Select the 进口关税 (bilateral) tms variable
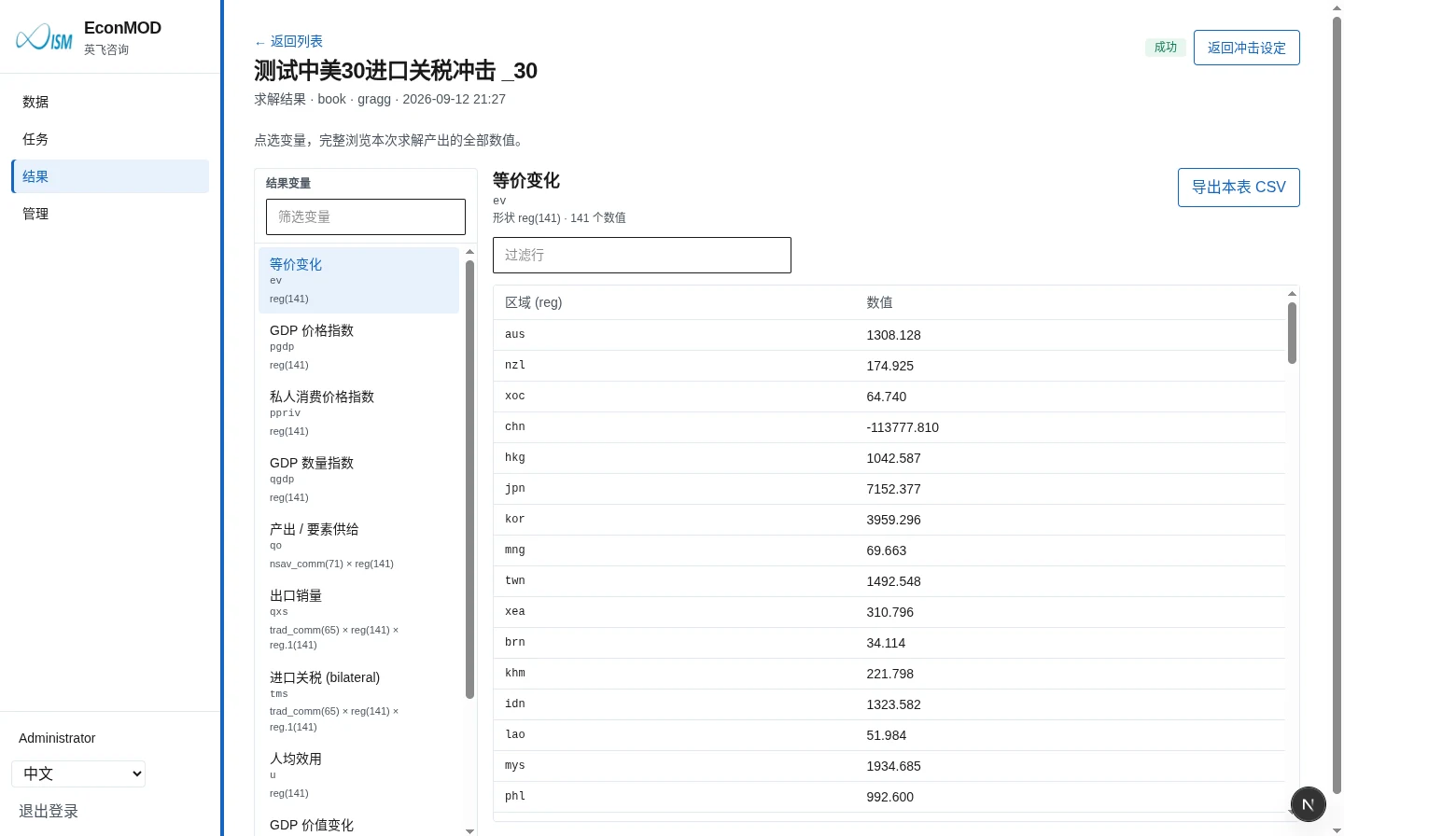Viewport: 1456px width, 836px height. (358, 701)
